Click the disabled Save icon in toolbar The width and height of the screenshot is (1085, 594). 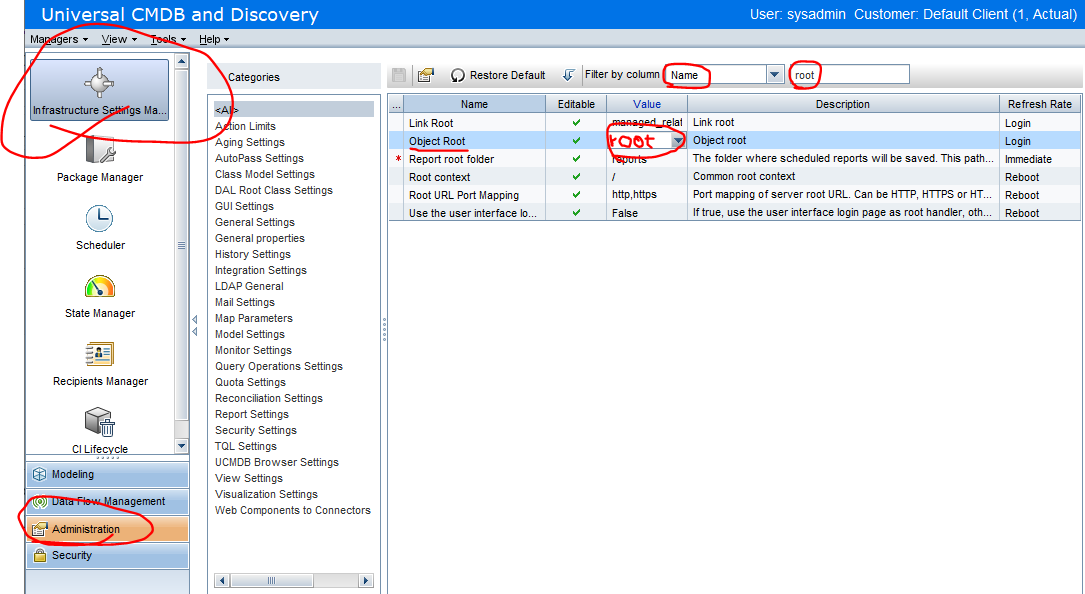click(x=399, y=75)
